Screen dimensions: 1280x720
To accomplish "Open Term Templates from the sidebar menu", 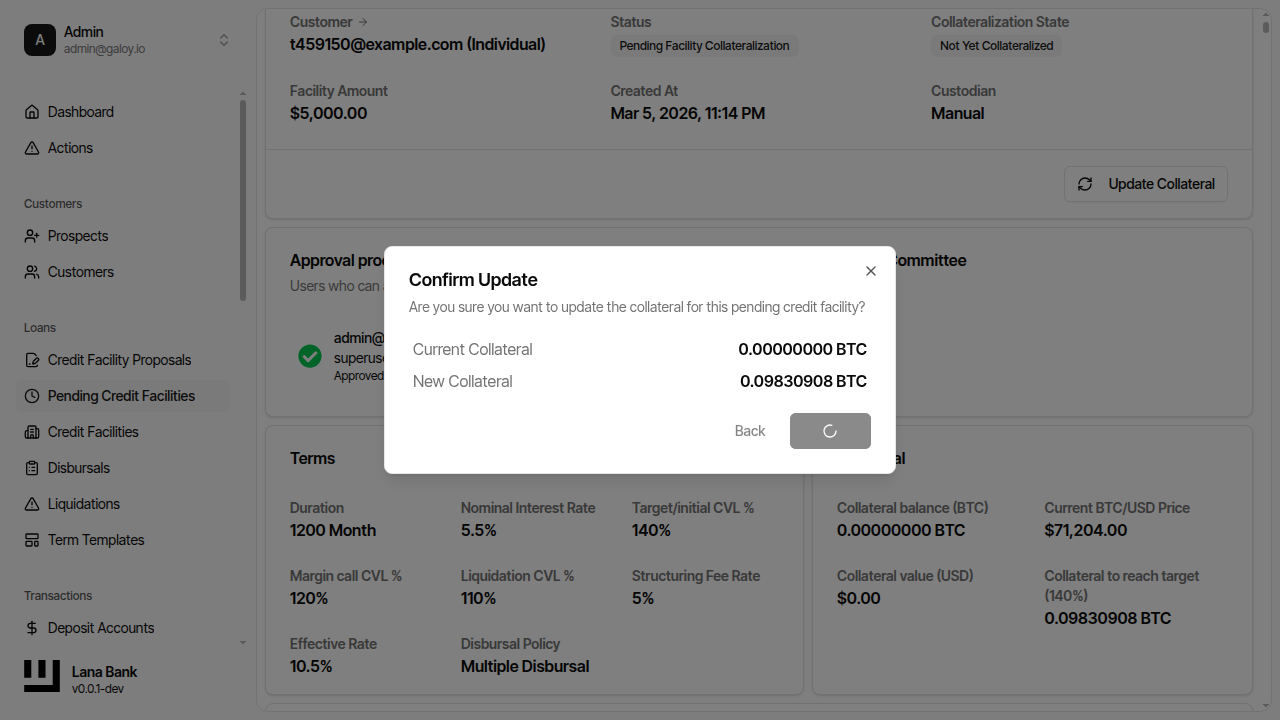I will pos(96,539).
